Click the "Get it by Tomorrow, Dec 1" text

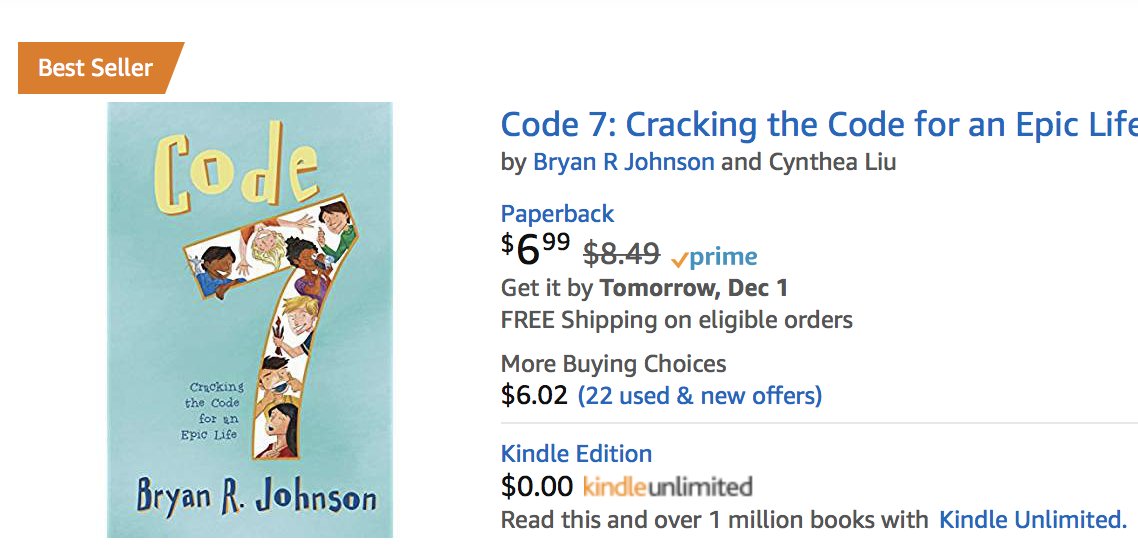[644, 288]
